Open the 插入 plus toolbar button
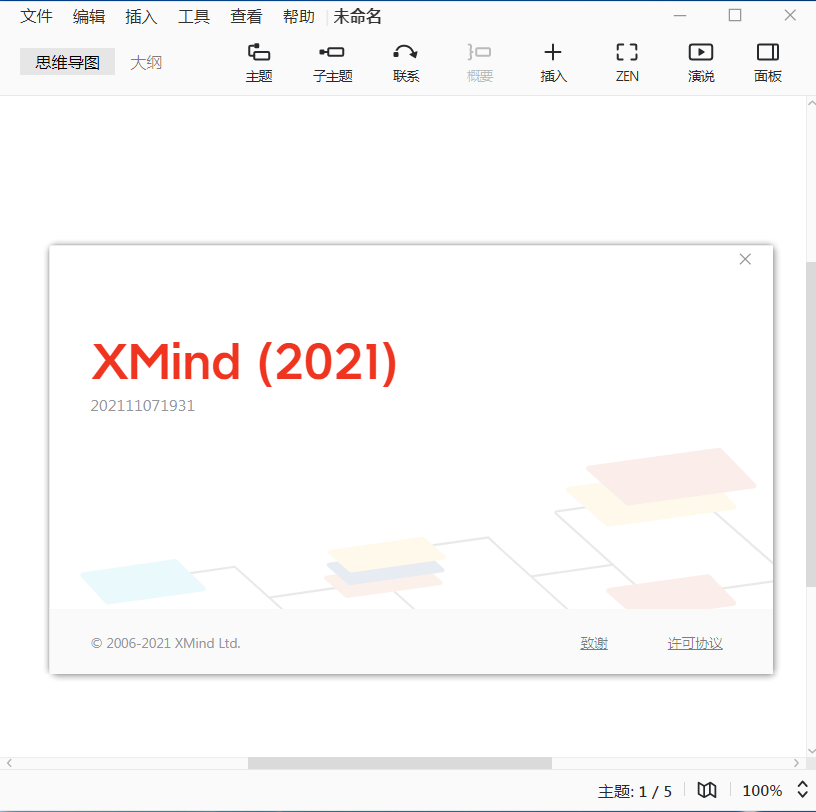Screen dimensions: 816x812 (553, 62)
